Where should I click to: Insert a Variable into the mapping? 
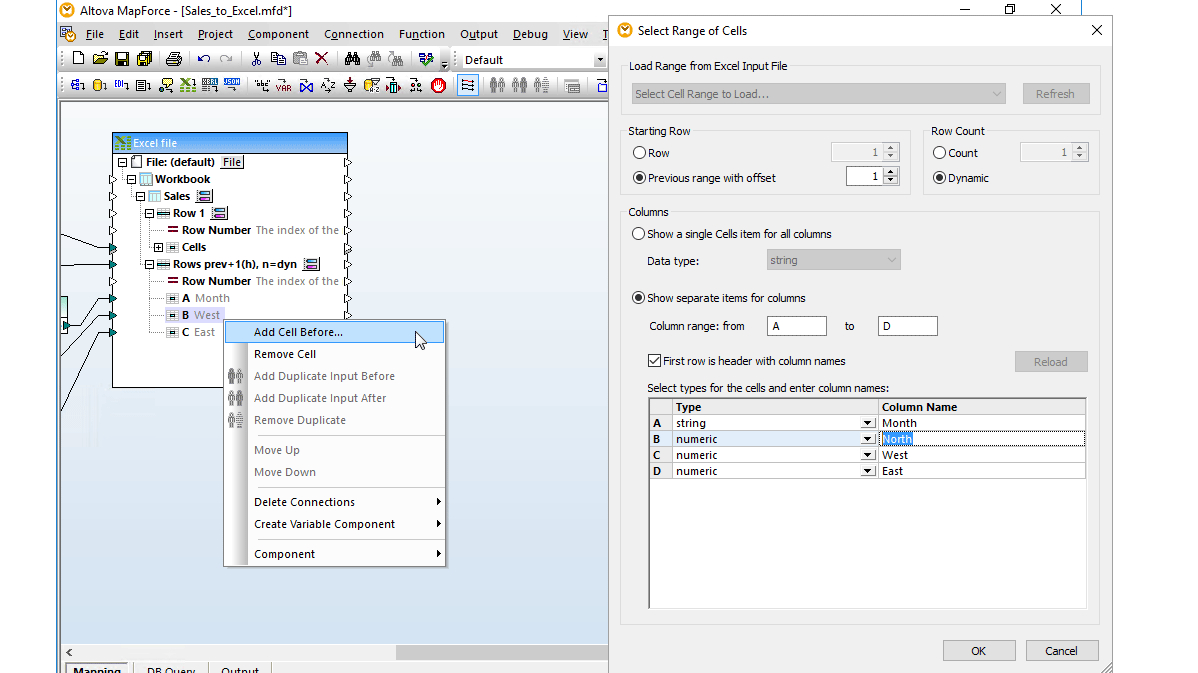(x=284, y=85)
